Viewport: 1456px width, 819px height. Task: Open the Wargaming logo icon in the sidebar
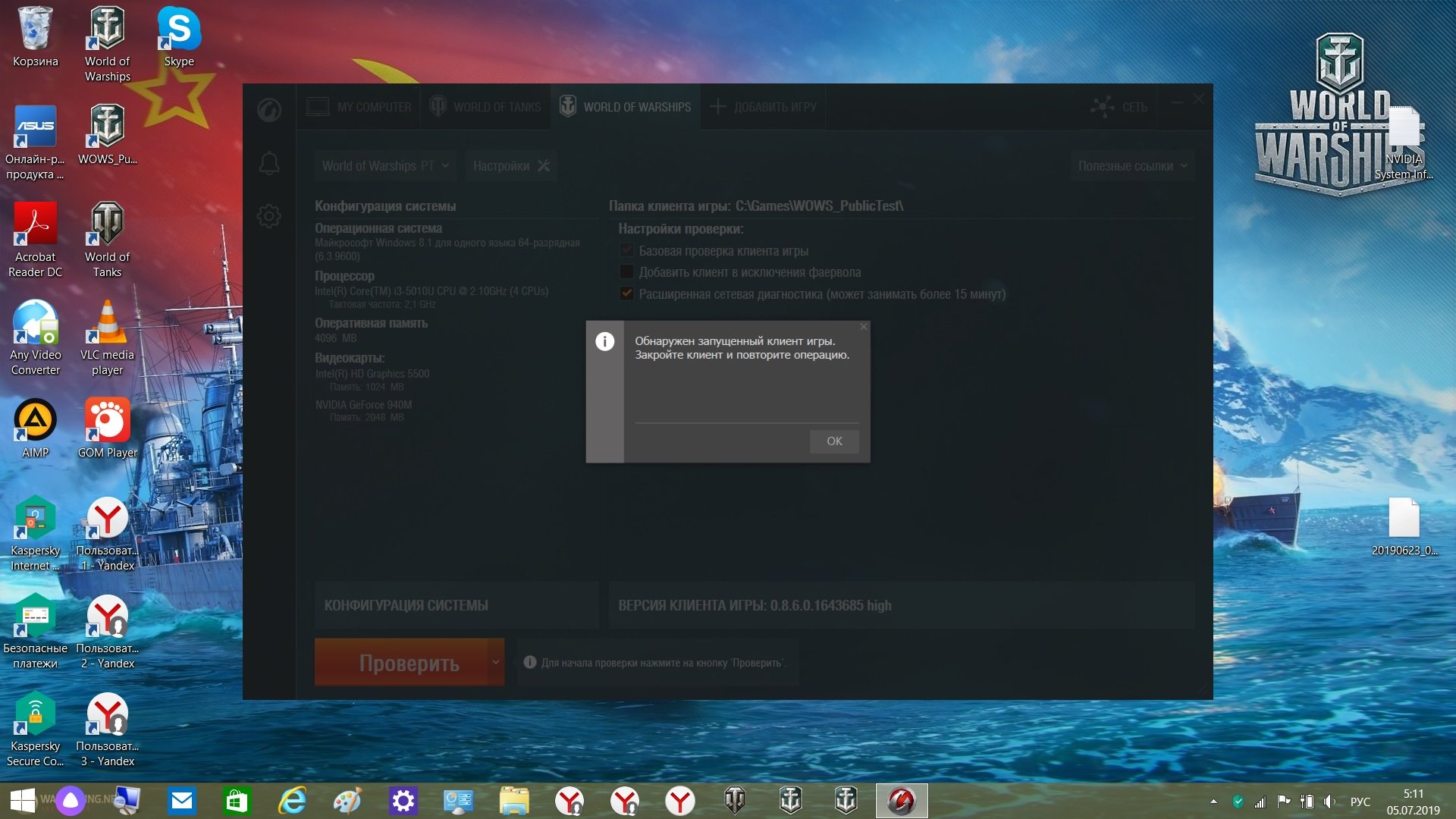click(269, 110)
